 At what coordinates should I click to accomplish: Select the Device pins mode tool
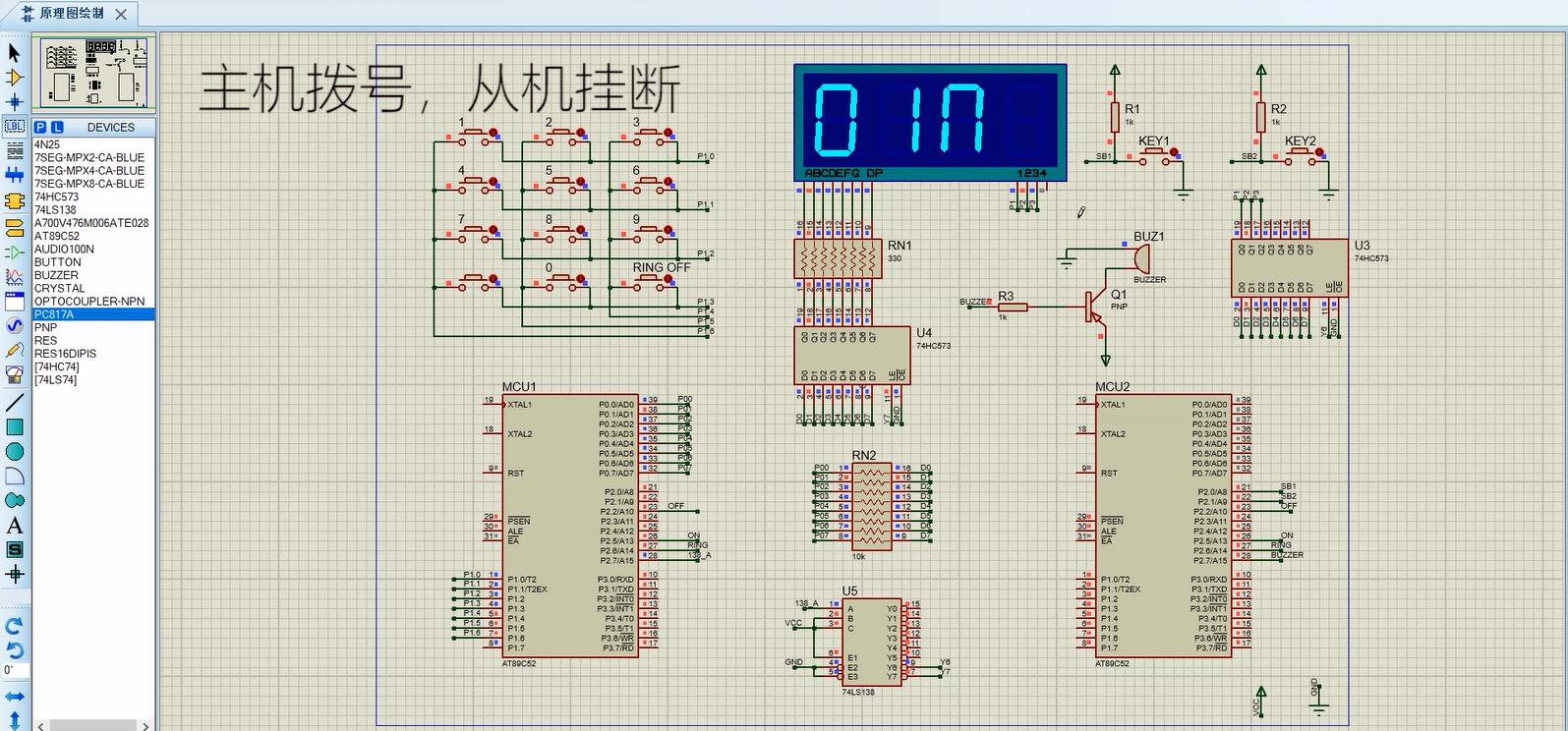click(x=14, y=253)
